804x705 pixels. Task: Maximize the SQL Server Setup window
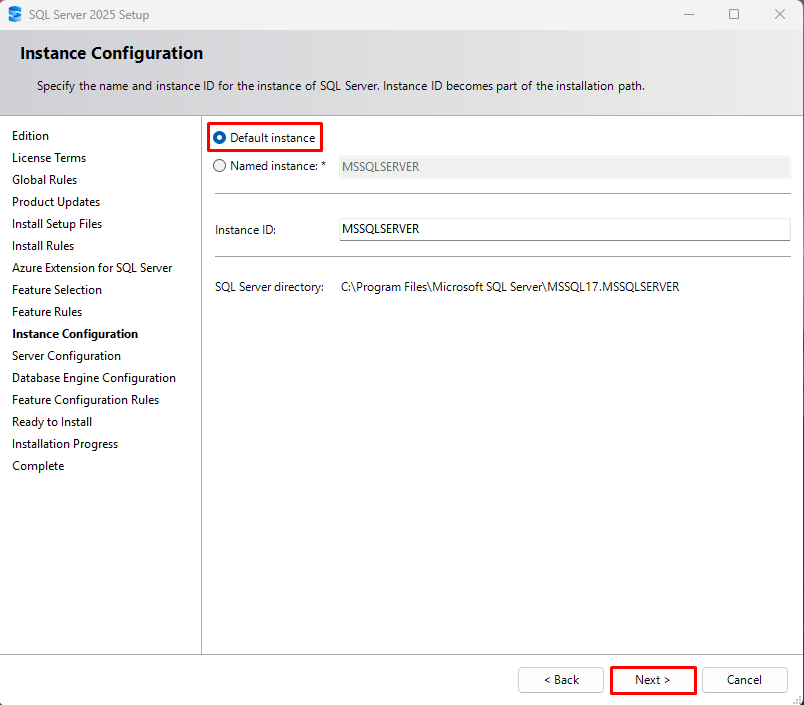(x=734, y=14)
